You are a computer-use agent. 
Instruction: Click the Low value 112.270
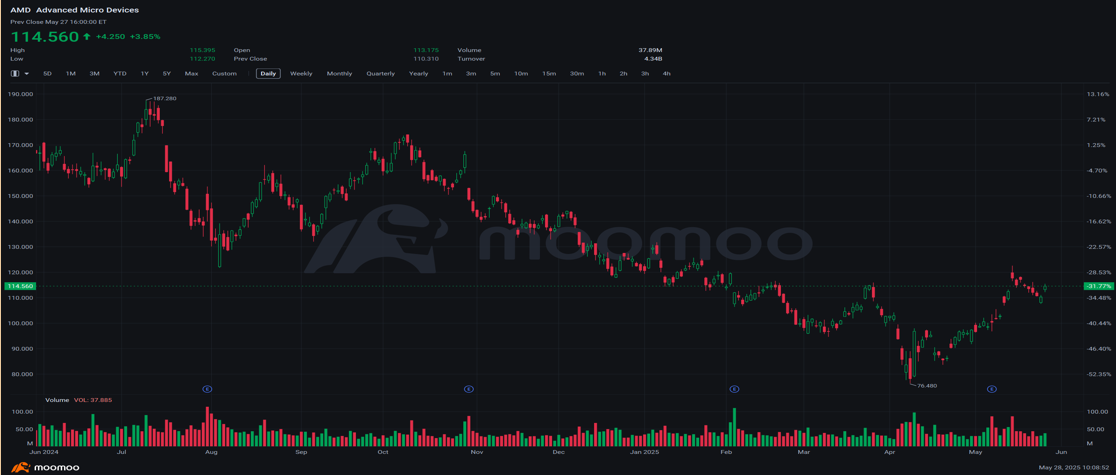202,59
